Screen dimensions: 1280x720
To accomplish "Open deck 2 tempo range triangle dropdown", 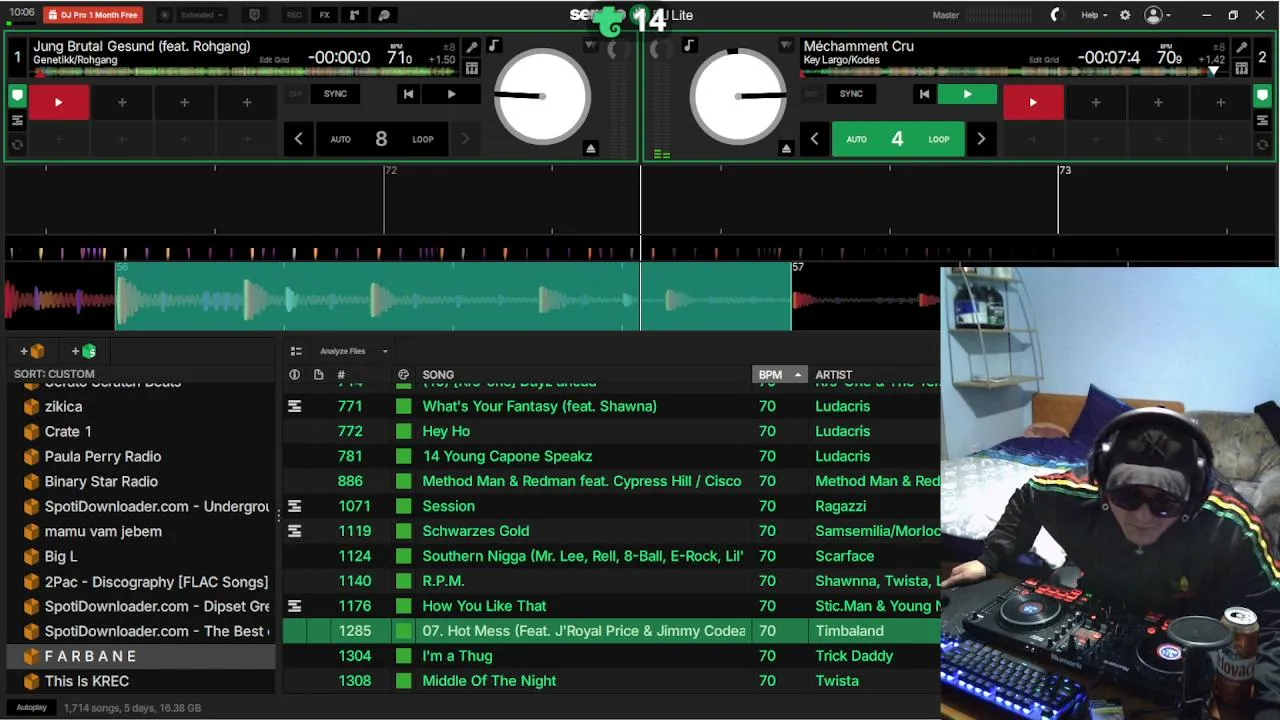I will [786, 46].
